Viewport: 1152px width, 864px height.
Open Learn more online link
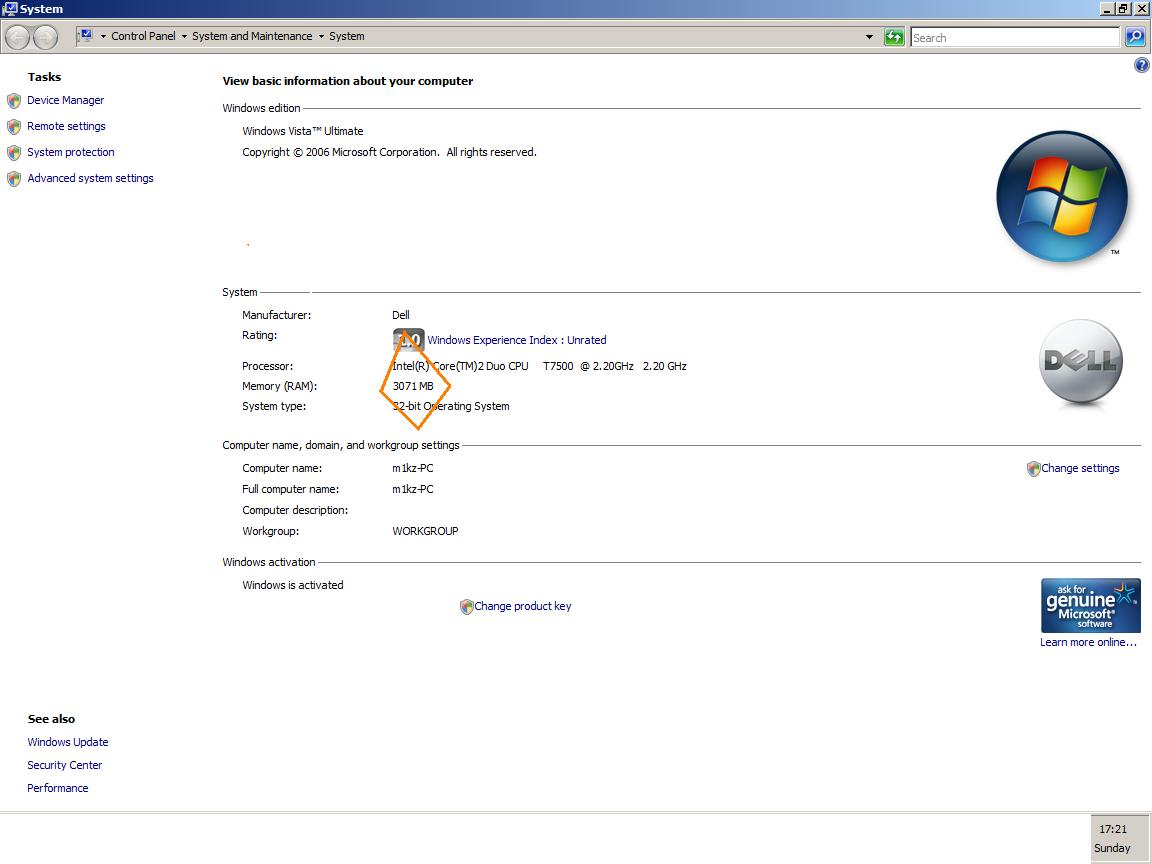tap(1088, 642)
